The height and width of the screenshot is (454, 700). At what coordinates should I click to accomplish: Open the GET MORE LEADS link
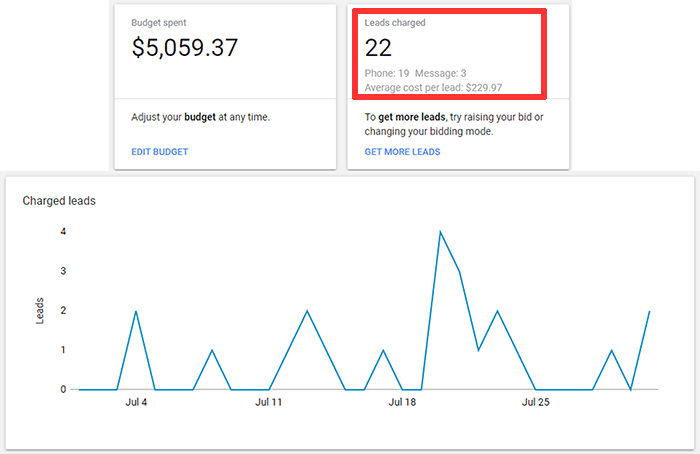click(x=402, y=152)
